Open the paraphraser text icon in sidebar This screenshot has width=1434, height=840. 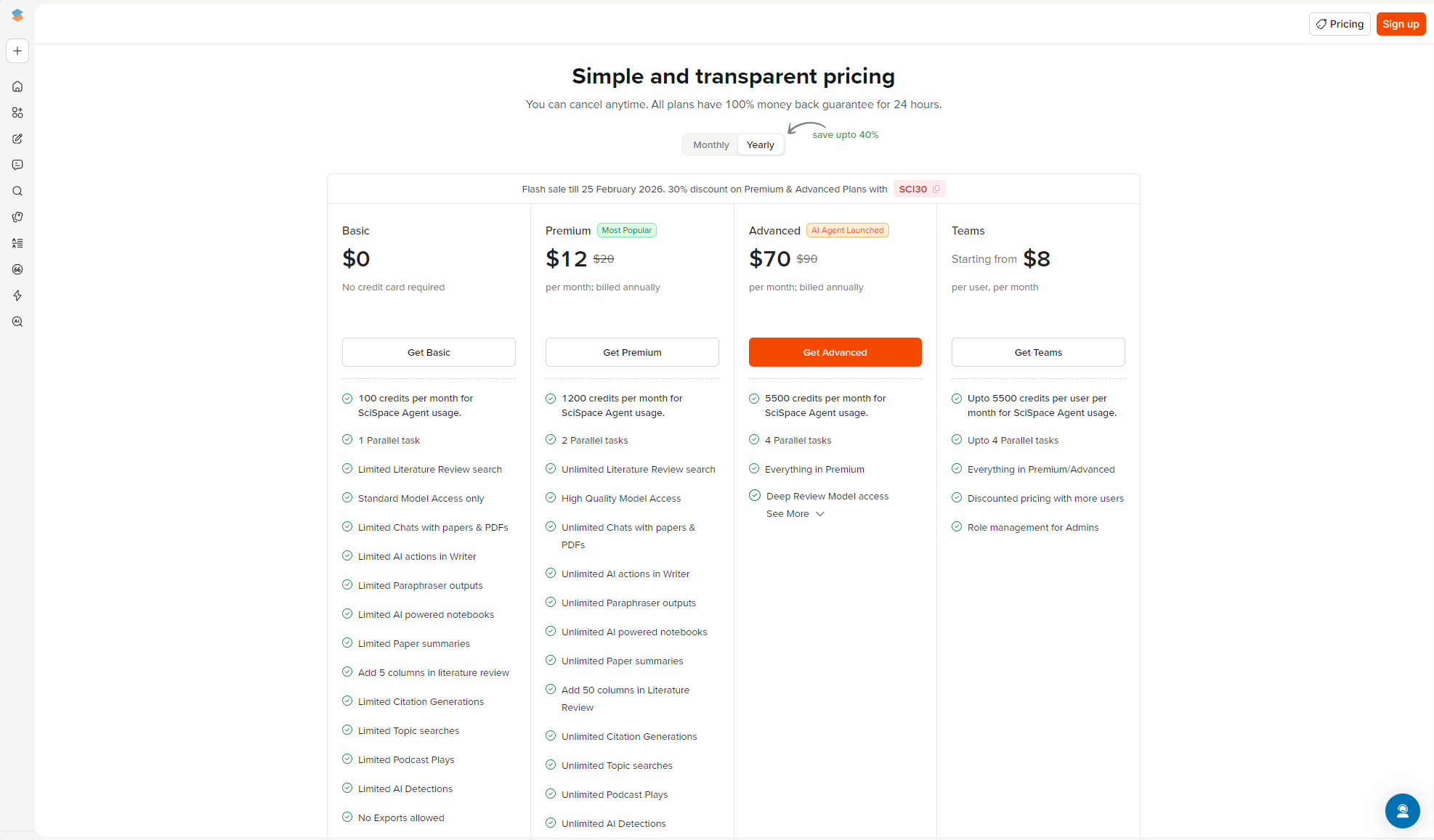point(17,243)
